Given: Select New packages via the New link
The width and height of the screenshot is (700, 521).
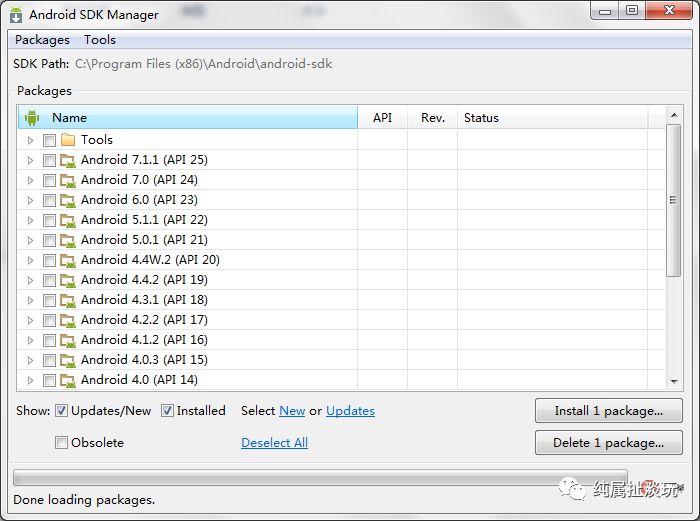Looking at the screenshot, I should click(x=292, y=411).
